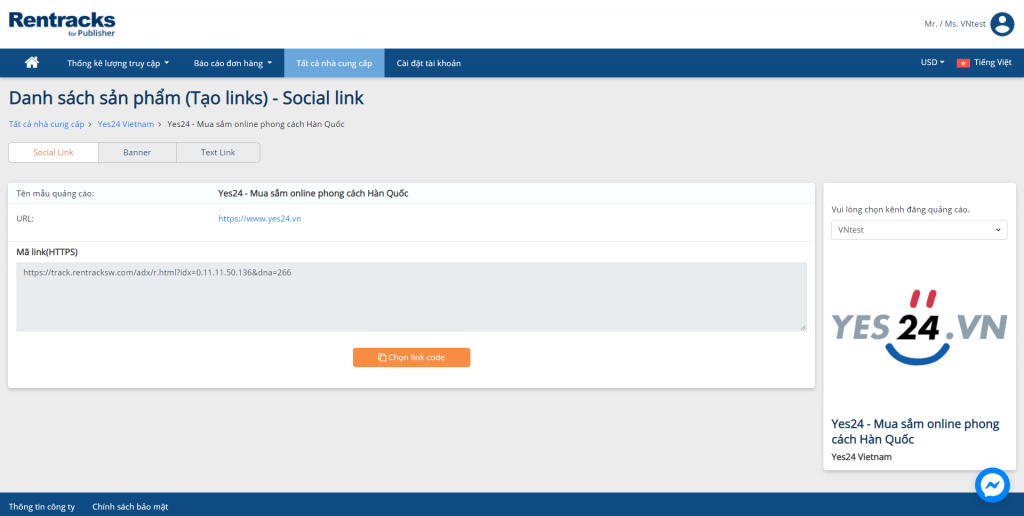Viewport: 1024px width, 516px height.
Task: Click the Tên mẫu quảng cáo label
Action: pyautogui.click(x=55, y=194)
